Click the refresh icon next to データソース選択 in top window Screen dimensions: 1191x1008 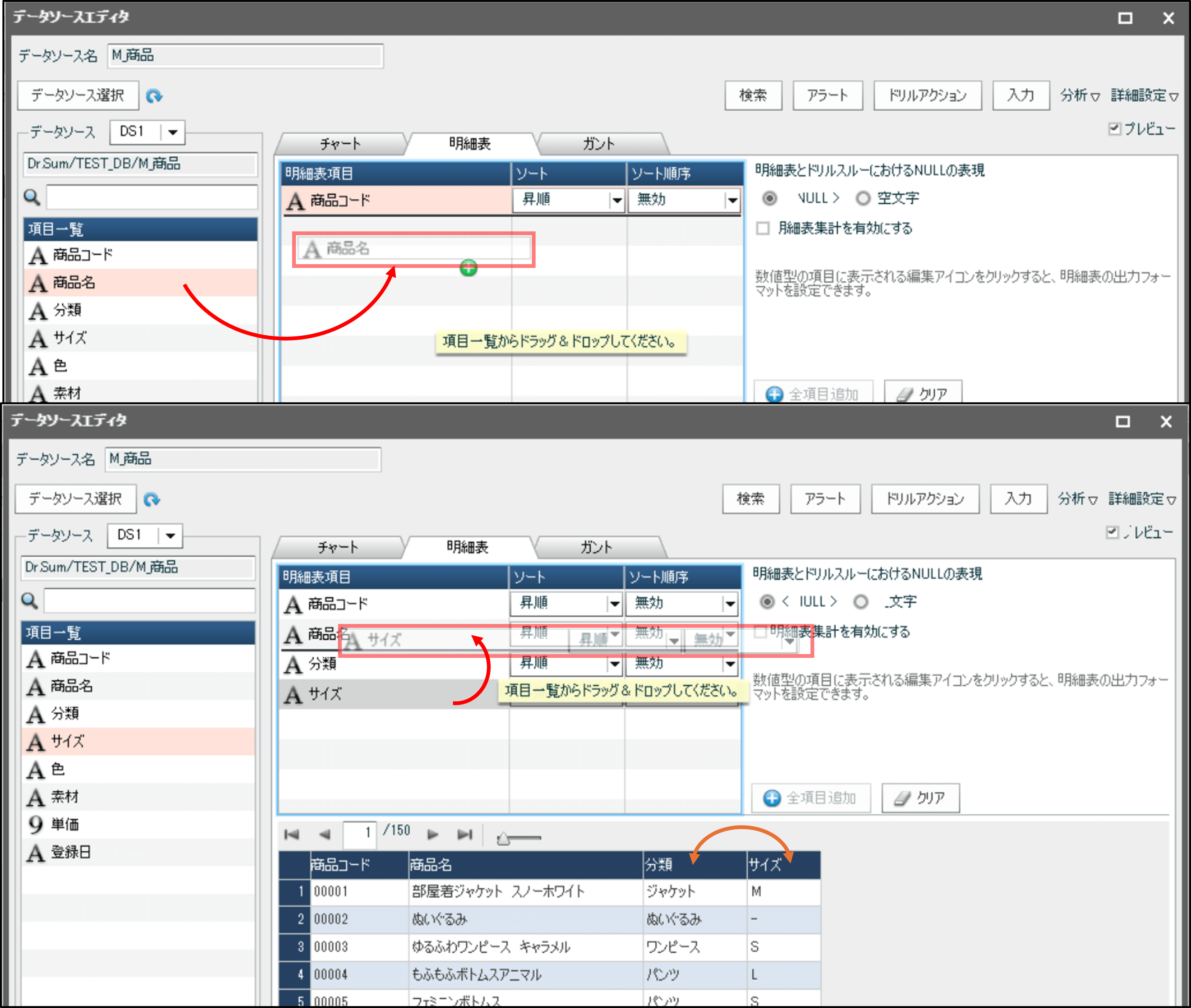154,96
